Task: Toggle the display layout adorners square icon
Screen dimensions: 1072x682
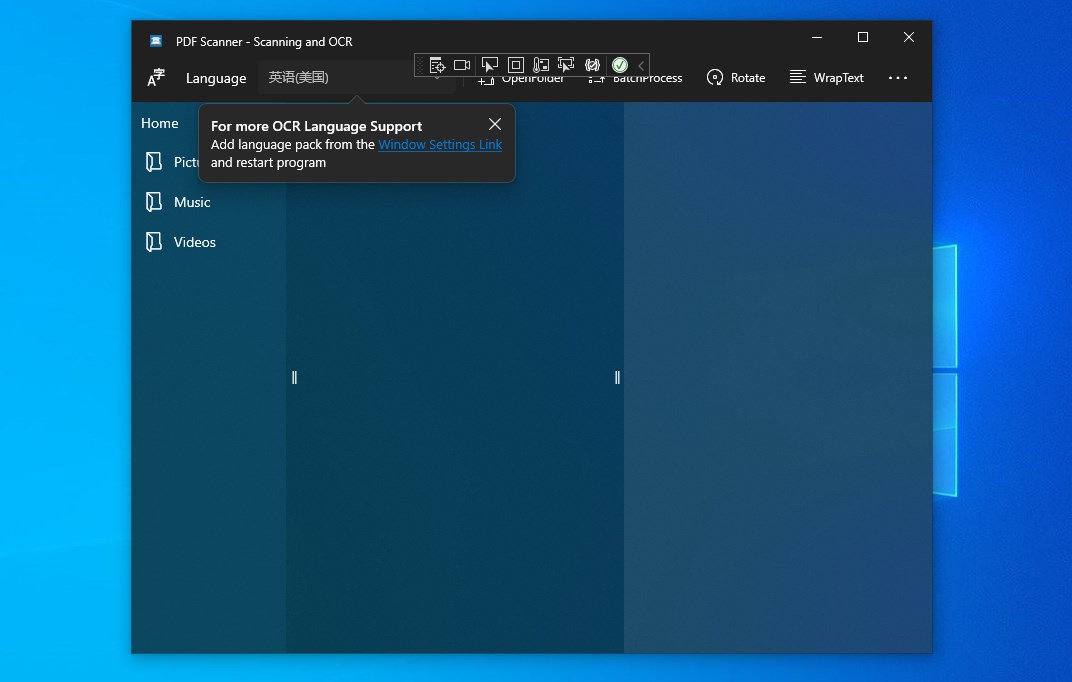Action: pos(515,65)
